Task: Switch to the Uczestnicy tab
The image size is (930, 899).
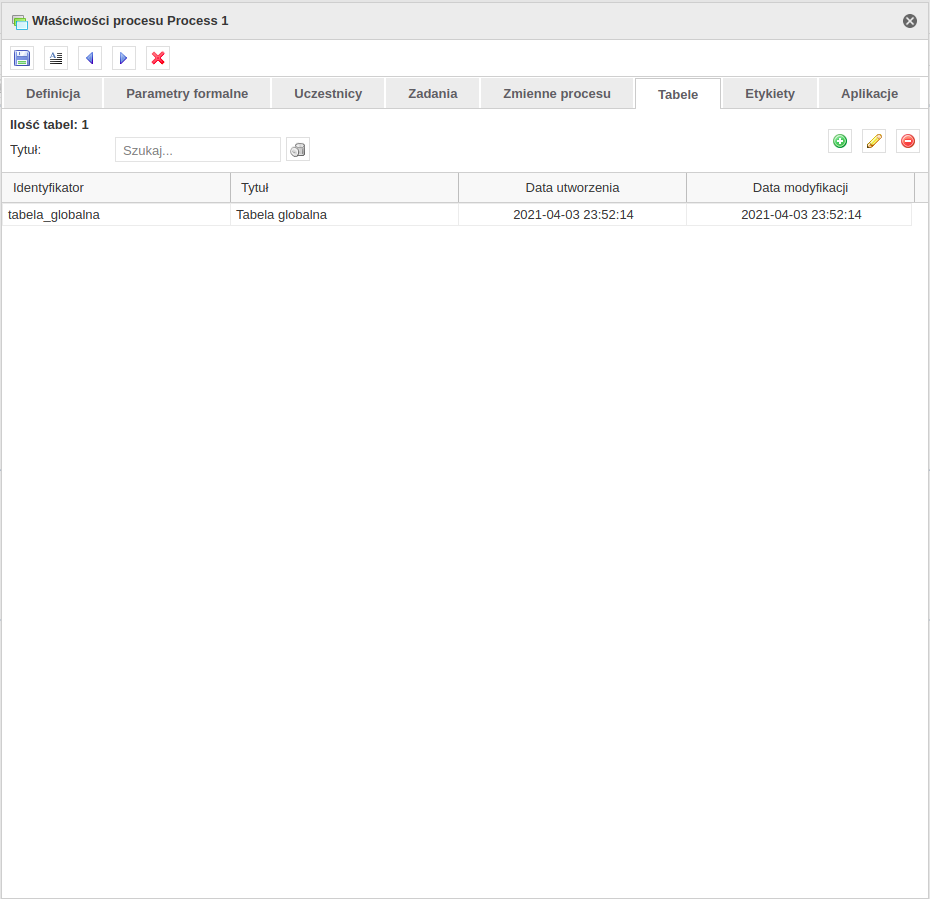Action: pyautogui.click(x=328, y=94)
